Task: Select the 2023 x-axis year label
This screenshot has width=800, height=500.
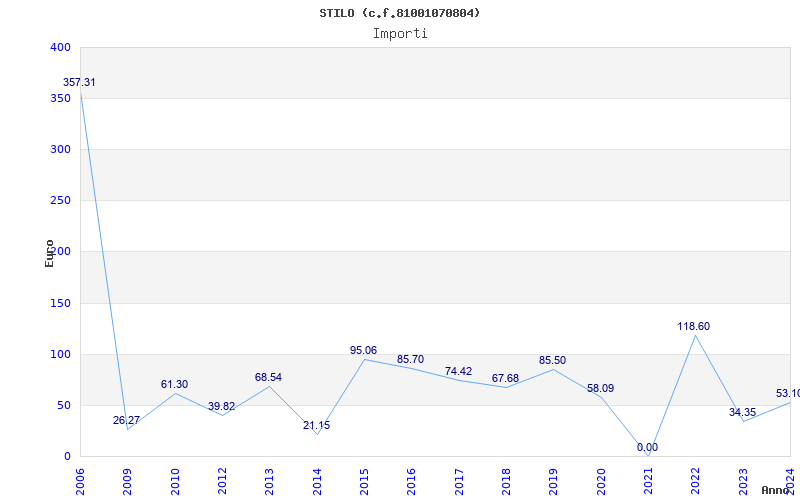Action: [743, 481]
